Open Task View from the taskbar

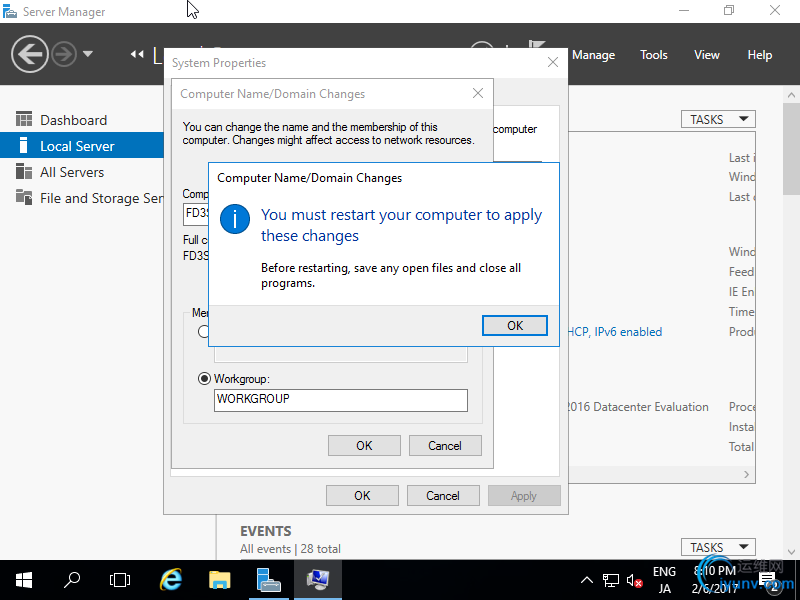120,580
